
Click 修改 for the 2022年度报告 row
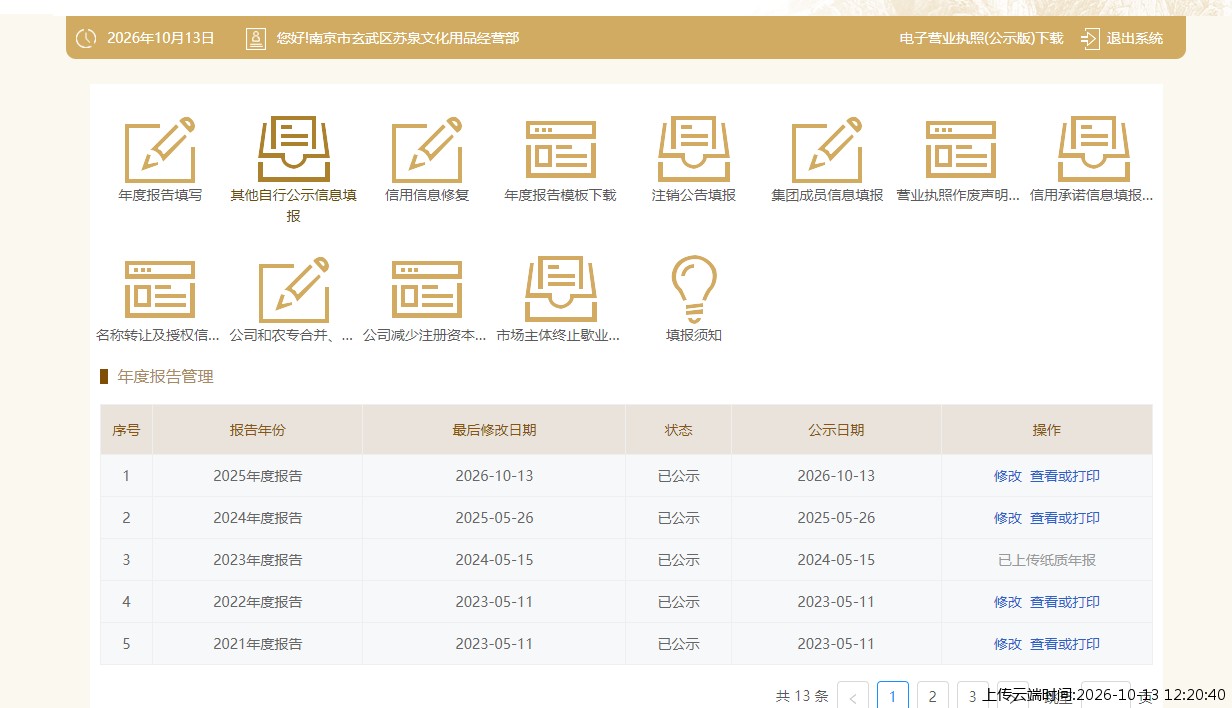pos(1008,603)
